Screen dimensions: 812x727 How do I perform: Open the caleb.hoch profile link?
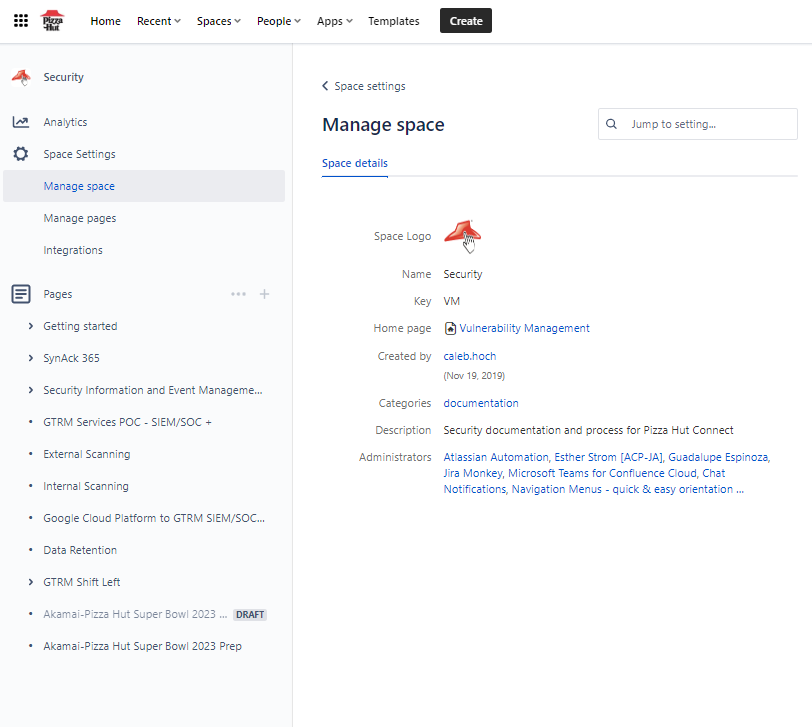click(469, 355)
